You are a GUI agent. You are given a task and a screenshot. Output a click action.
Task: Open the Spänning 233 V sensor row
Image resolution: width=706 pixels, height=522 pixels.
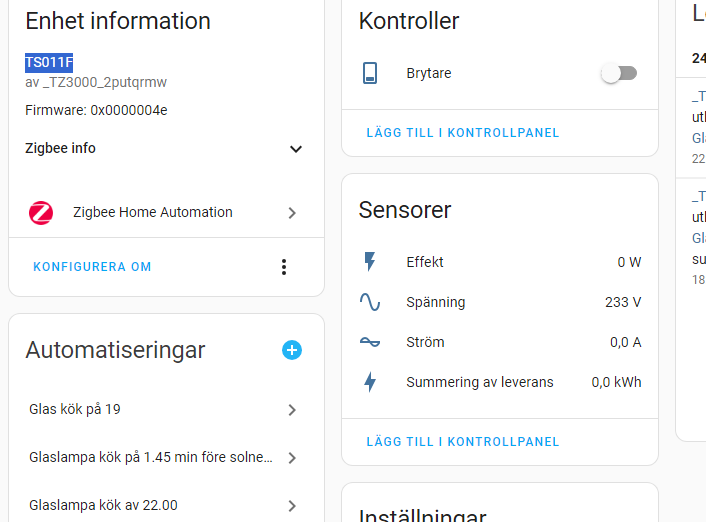coord(500,302)
